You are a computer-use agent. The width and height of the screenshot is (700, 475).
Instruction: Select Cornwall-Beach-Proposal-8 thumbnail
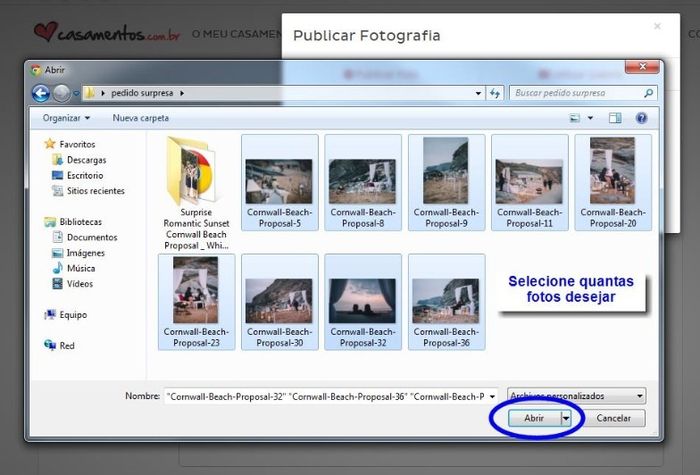click(x=362, y=183)
